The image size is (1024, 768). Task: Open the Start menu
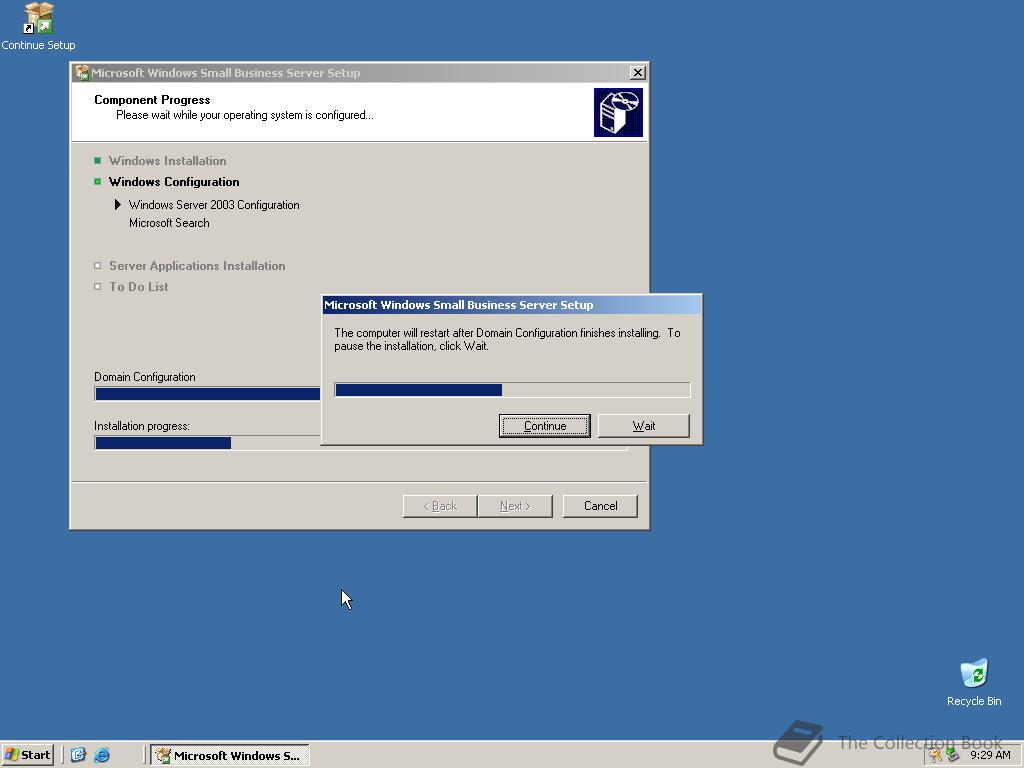click(27, 755)
